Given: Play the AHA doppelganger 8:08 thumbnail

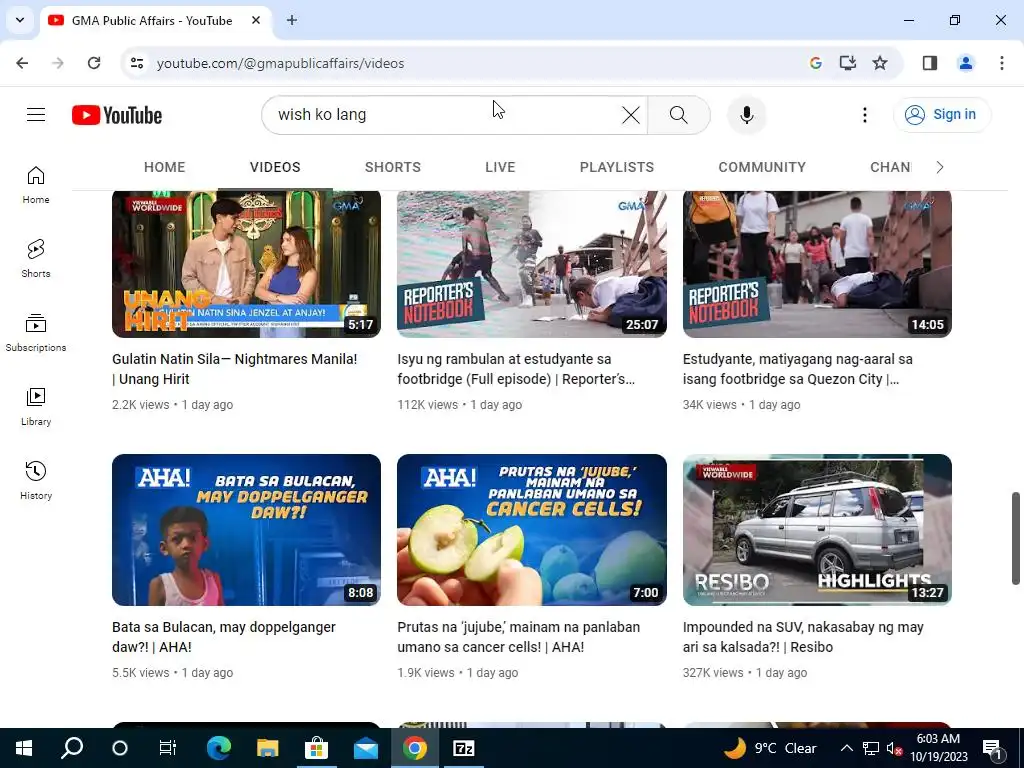Looking at the screenshot, I should 246,530.
